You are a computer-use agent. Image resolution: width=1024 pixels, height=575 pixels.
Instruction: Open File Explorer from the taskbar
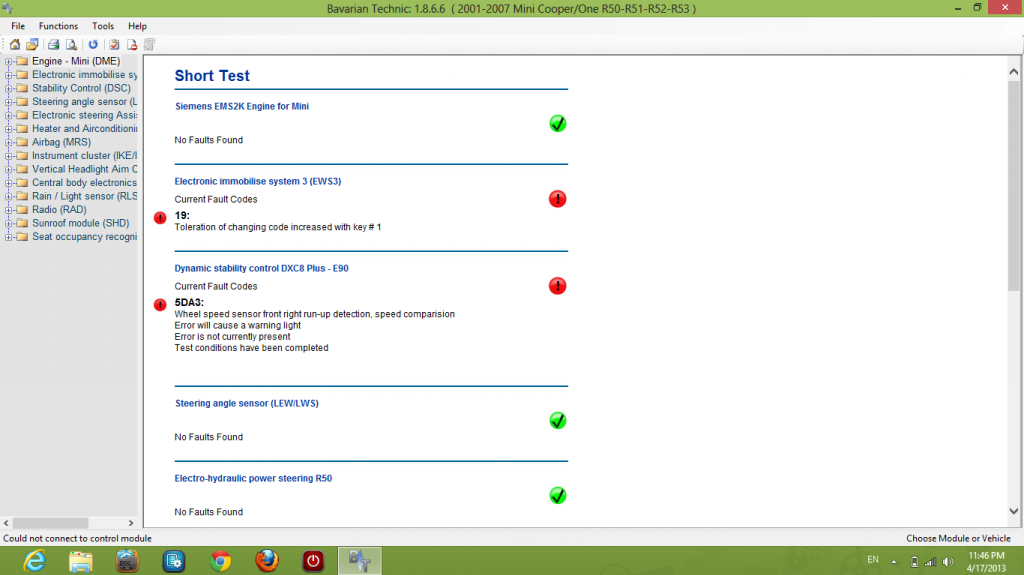[80, 561]
